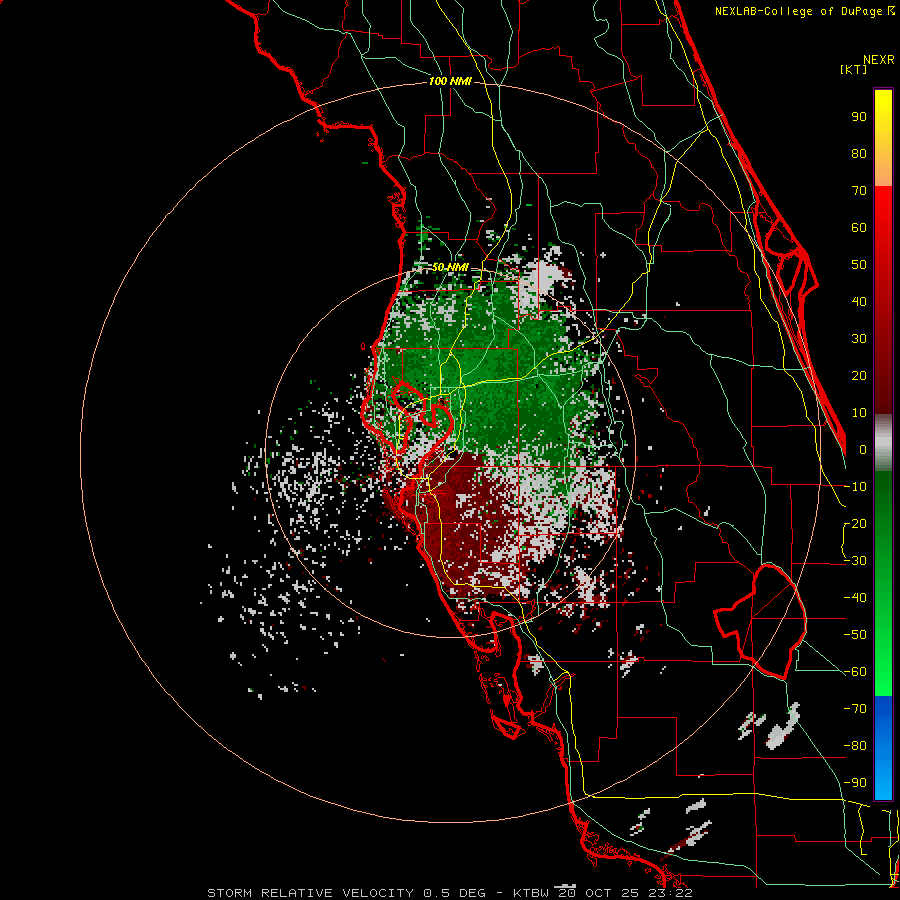
Task: Click the -20 value on velocity scale
Action: tap(855, 523)
